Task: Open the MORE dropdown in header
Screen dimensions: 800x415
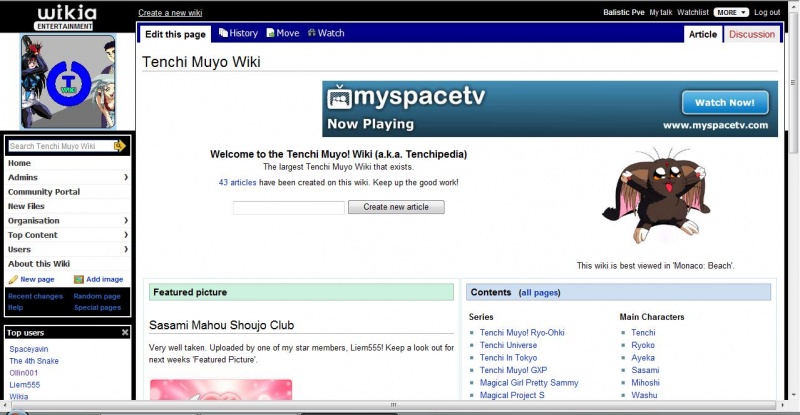Action: click(x=730, y=12)
